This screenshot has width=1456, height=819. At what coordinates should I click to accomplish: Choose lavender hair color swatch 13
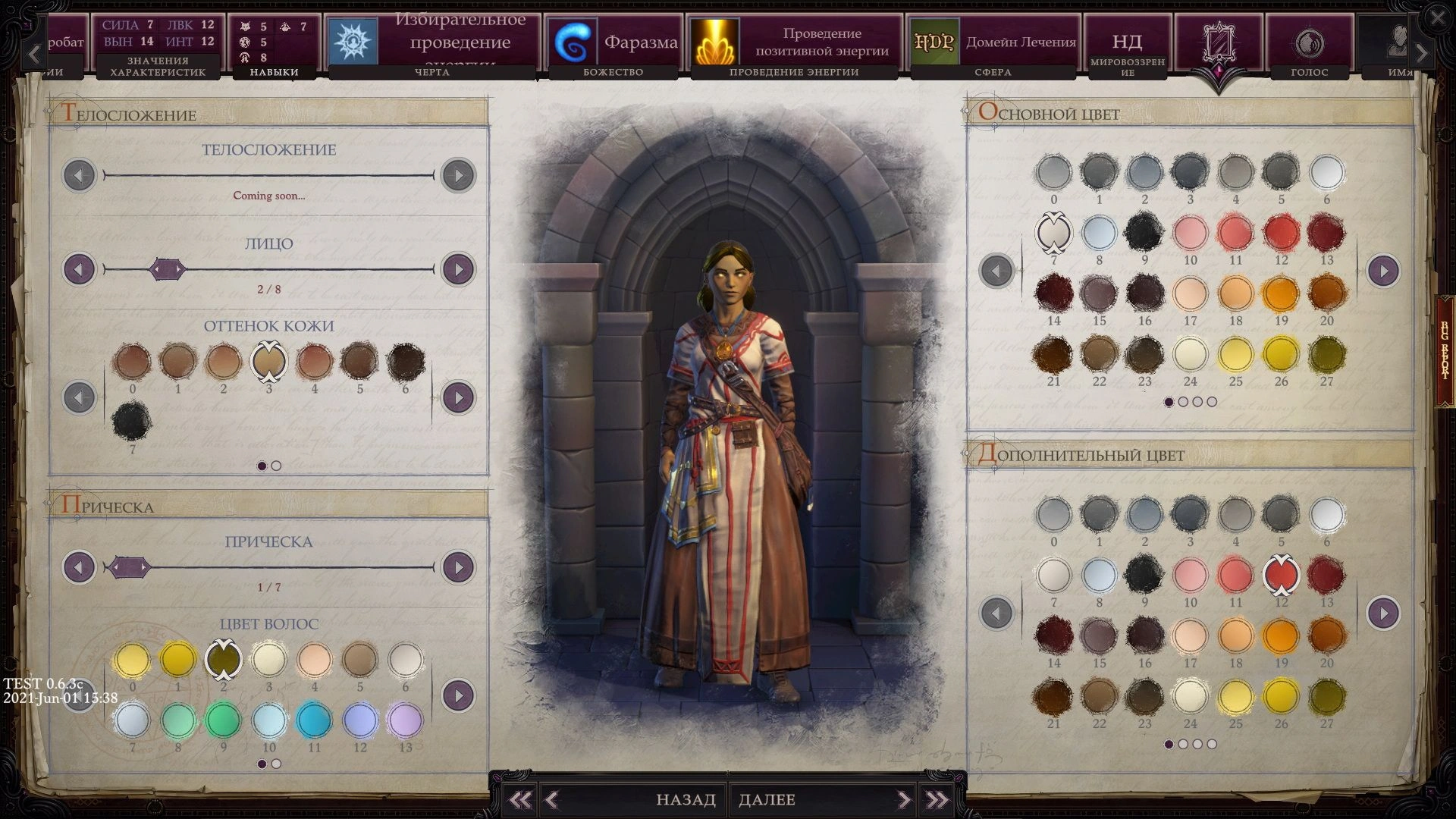point(405,720)
